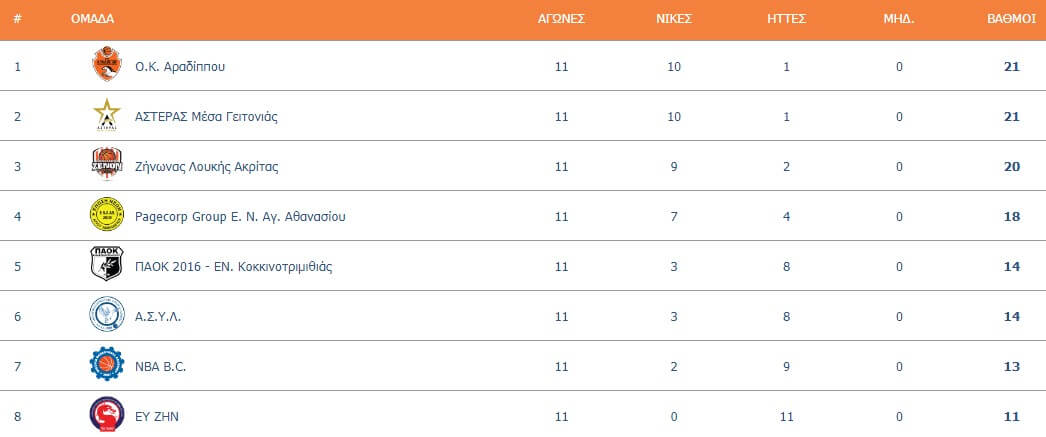This screenshot has height=437, width=1046.
Task: Click the NBA B.C. gear logo
Action: (x=107, y=364)
